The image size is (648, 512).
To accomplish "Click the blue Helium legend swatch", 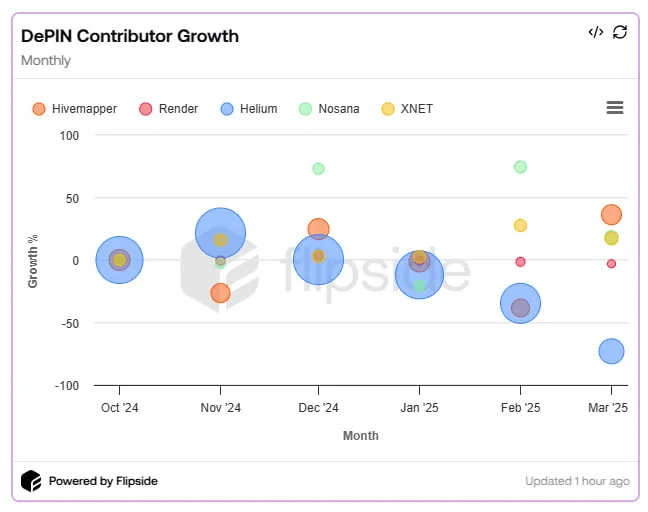I will pos(227,109).
